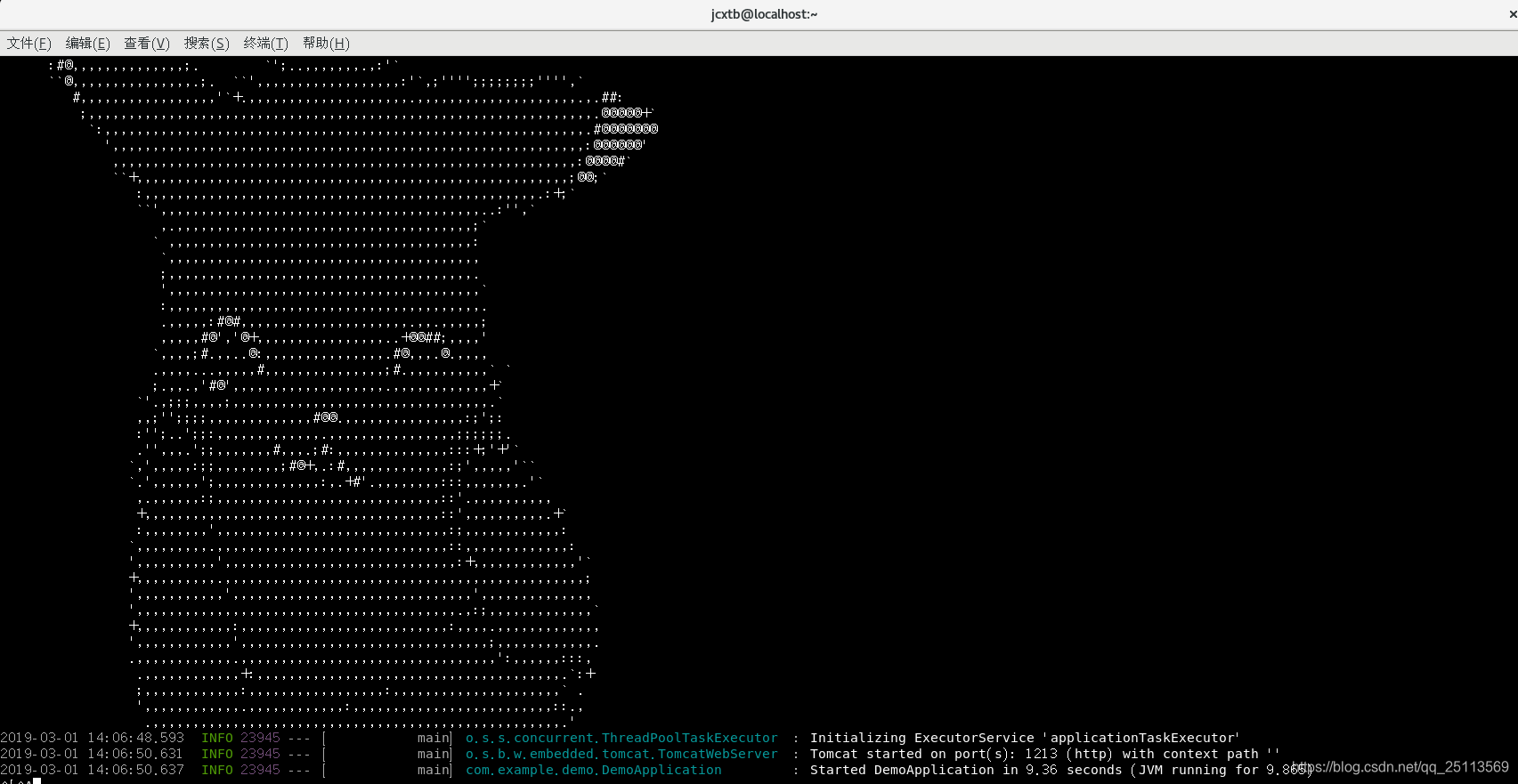The image size is (1518, 784).
Task: Open the 搜索(S) menu
Action: click(207, 43)
